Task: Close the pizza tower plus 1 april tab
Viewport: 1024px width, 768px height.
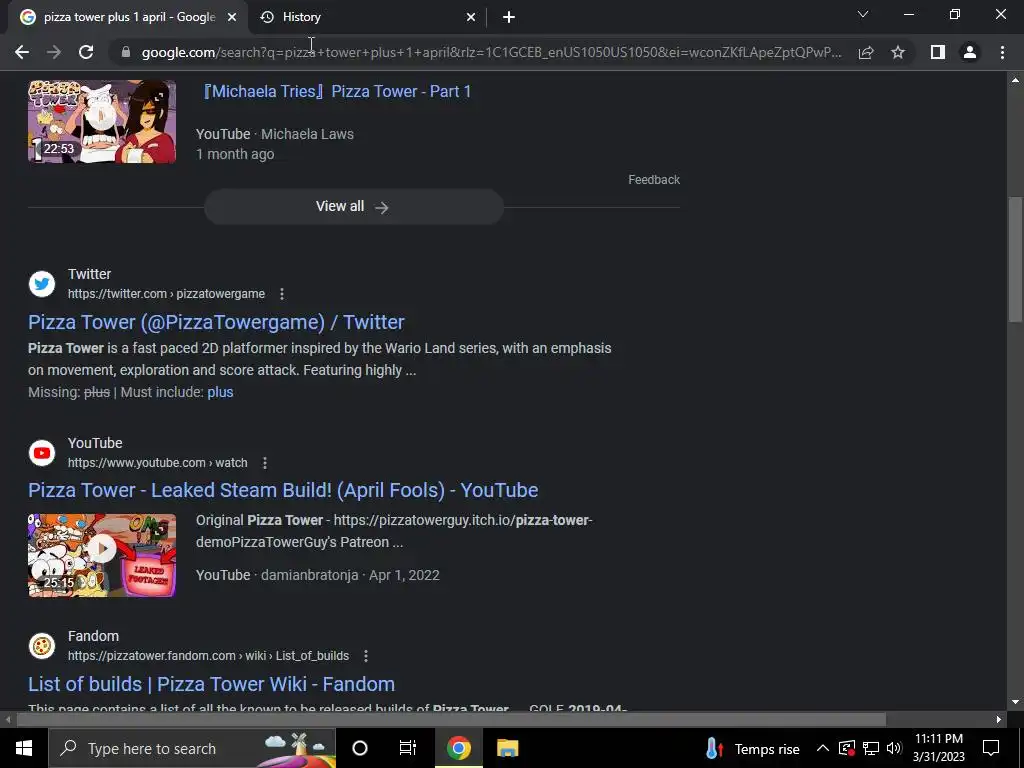Action: coord(232,17)
